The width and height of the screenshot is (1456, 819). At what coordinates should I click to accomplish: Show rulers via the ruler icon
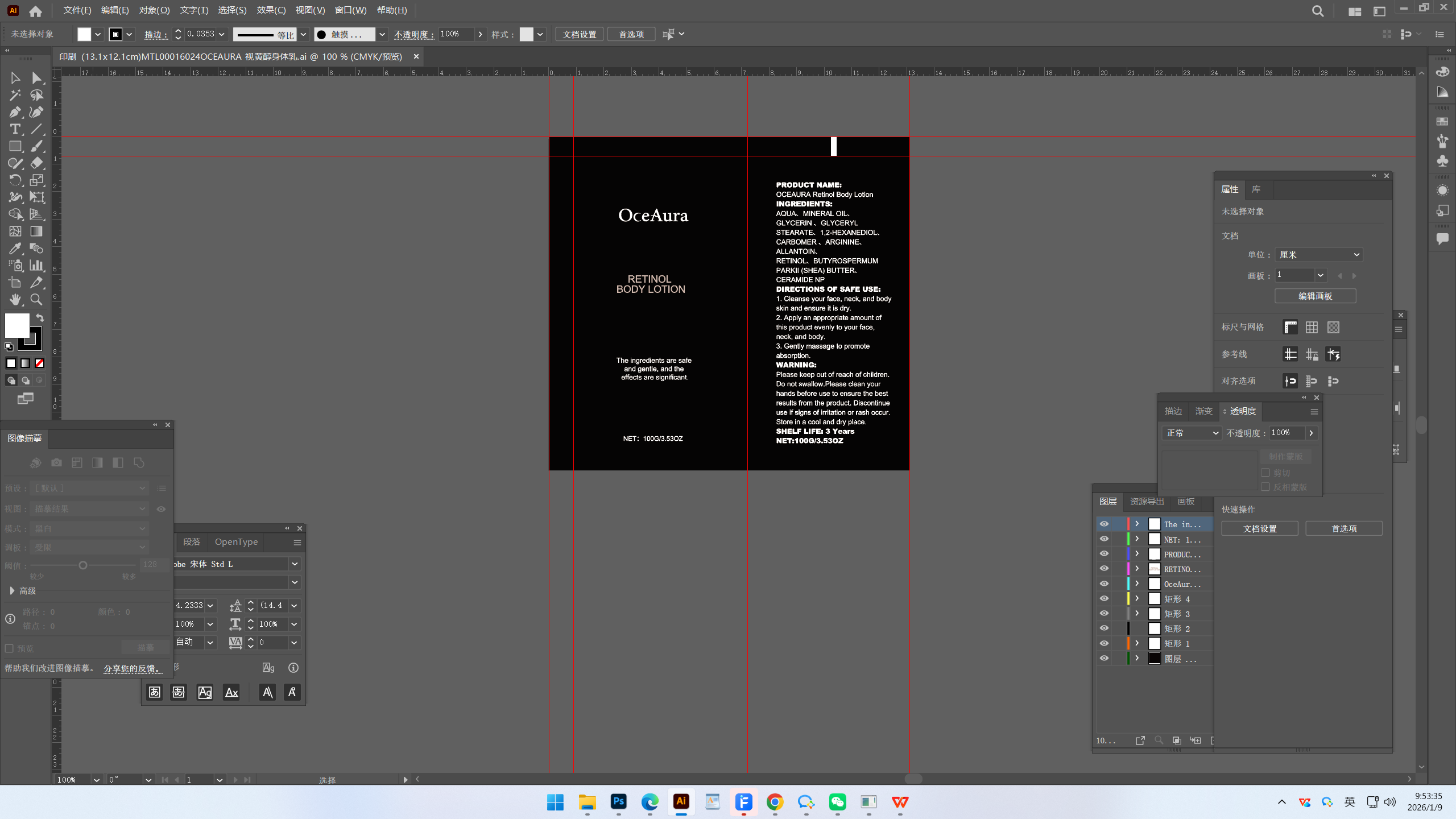(1290, 327)
